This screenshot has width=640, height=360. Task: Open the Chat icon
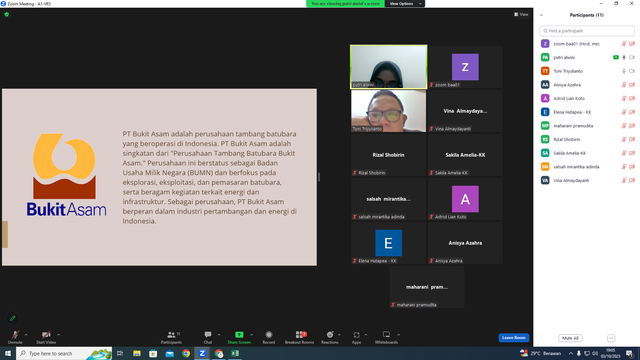(x=208, y=335)
